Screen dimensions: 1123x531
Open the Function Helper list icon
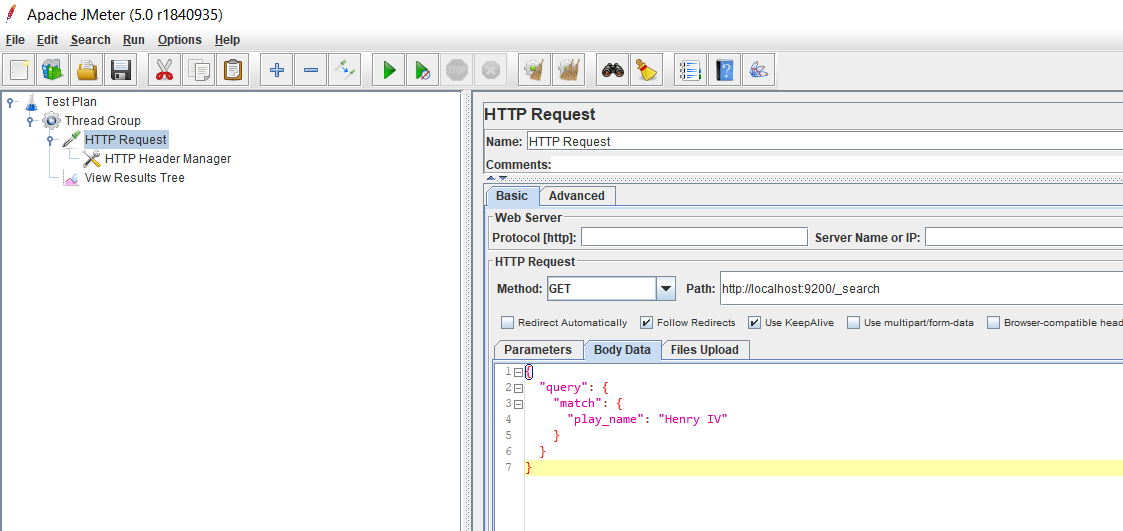[690, 70]
